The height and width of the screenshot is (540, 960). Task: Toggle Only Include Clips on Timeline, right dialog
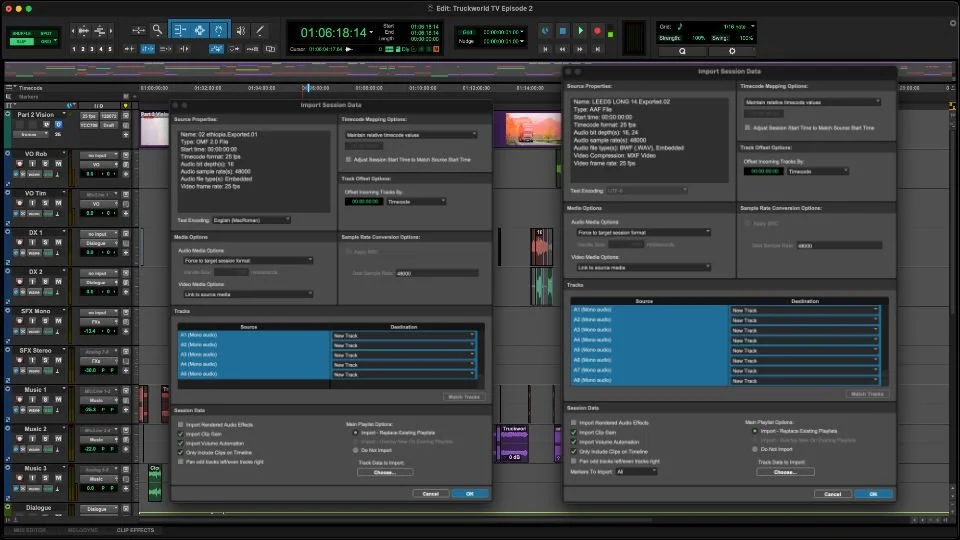[574, 451]
